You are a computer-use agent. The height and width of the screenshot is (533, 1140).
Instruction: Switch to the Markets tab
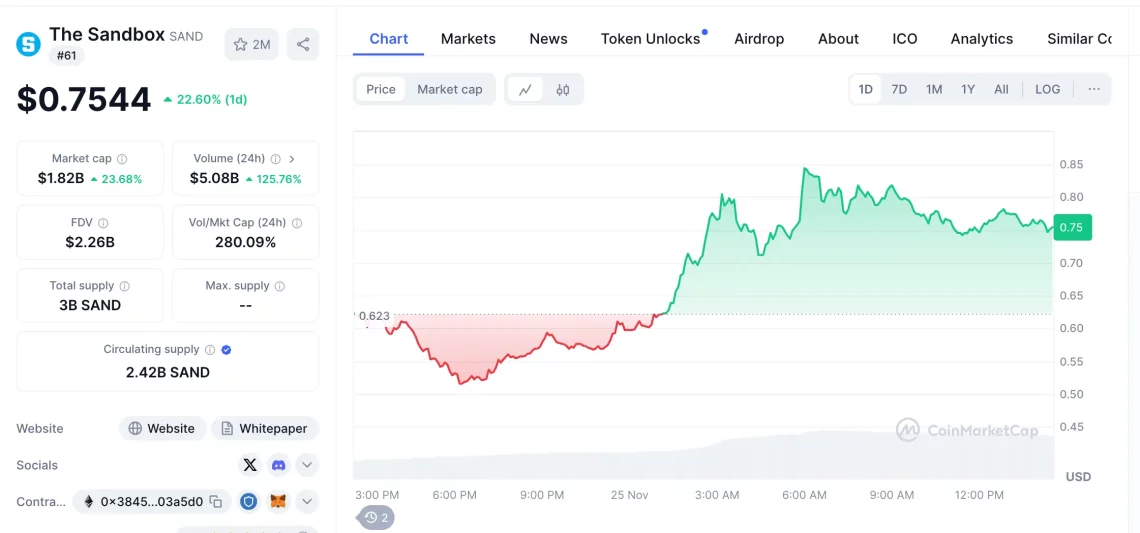point(468,39)
